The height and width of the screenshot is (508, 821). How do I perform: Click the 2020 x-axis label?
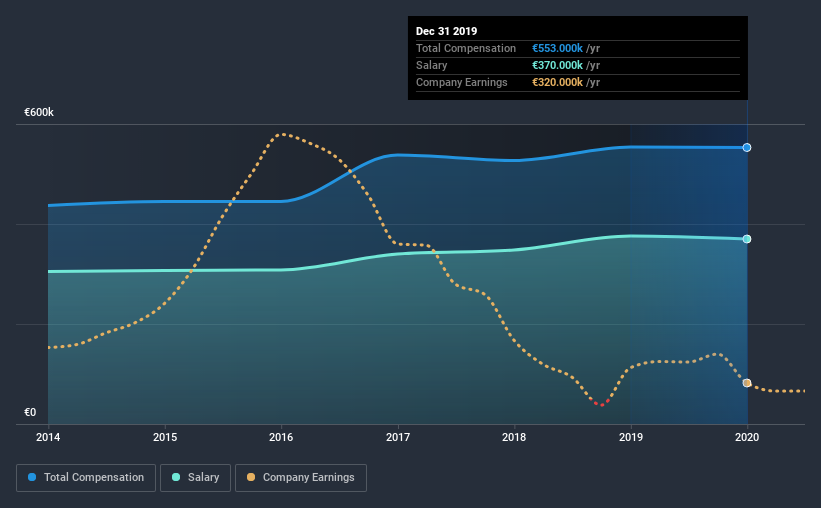(x=747, y=437)
